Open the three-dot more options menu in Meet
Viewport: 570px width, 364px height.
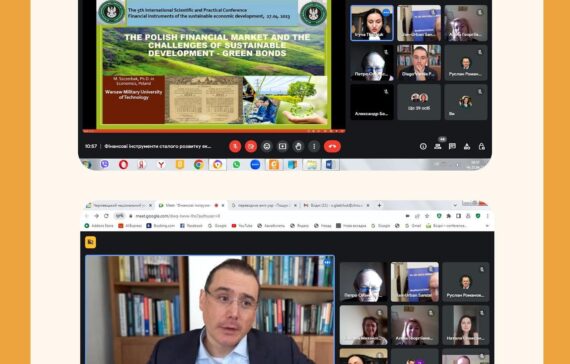314,146
